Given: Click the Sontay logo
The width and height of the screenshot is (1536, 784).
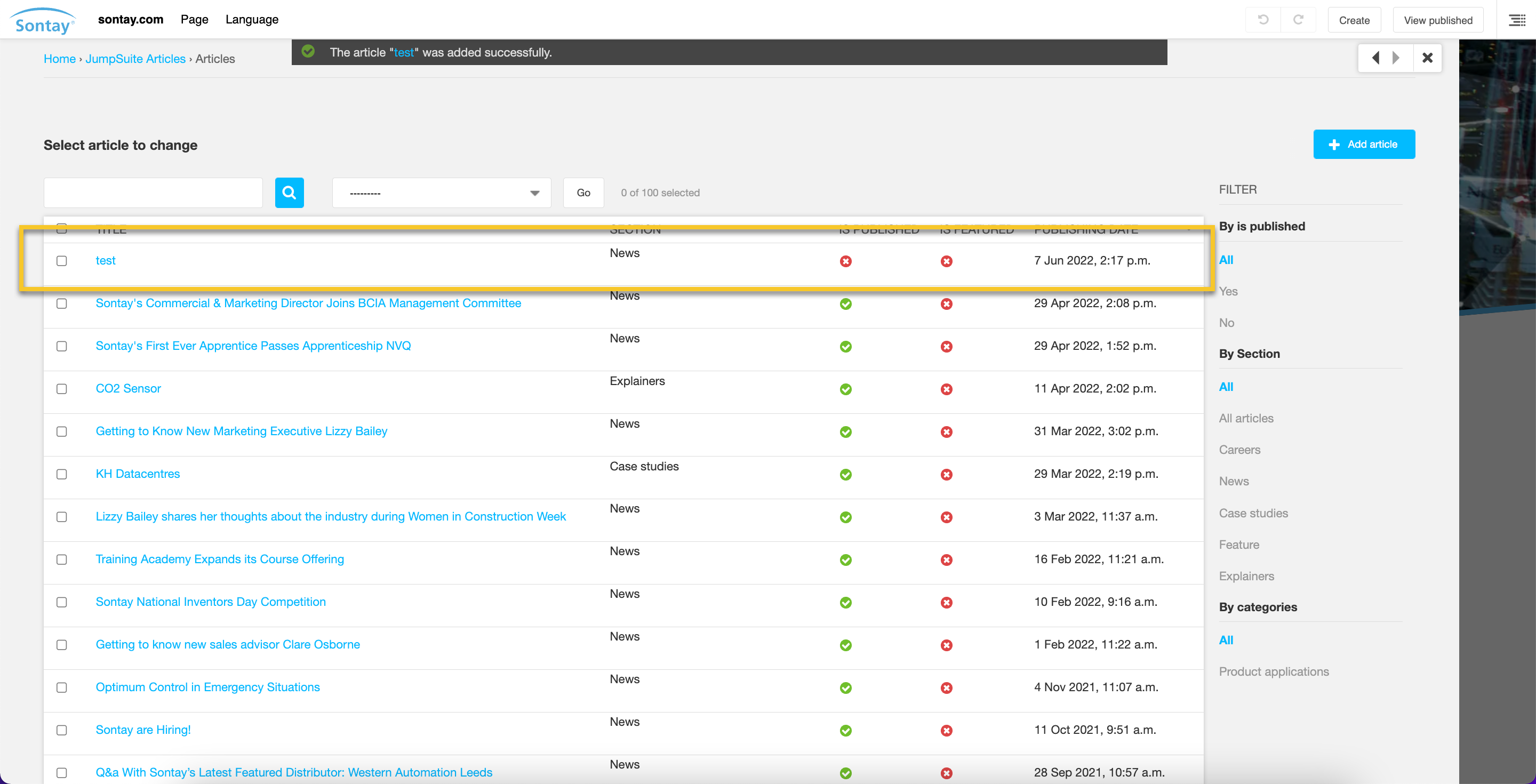Looking at the screenshot, I should [x=43, y=21].
